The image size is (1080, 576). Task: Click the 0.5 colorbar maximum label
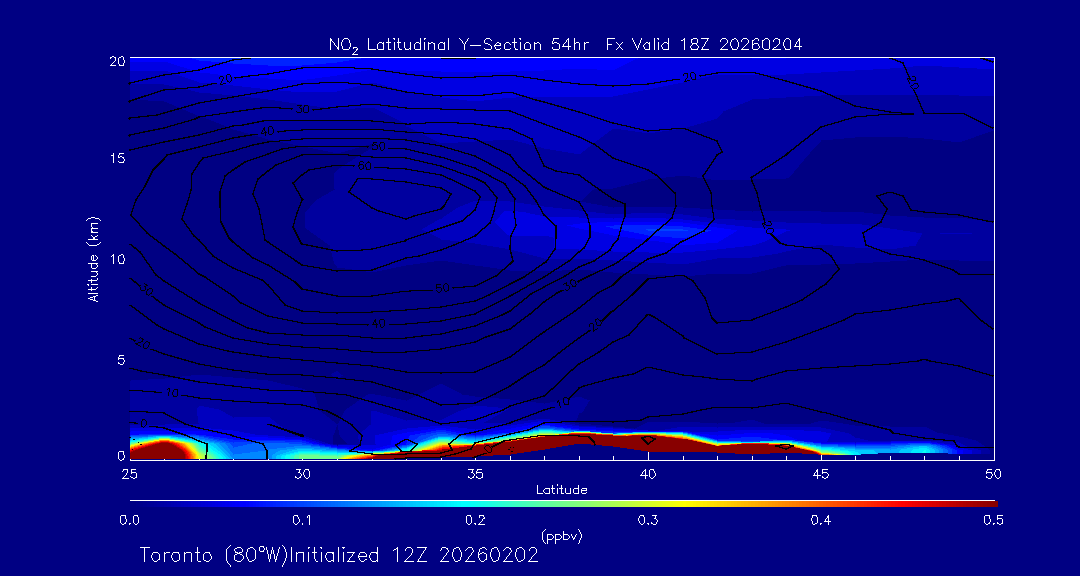click(994, 520)
